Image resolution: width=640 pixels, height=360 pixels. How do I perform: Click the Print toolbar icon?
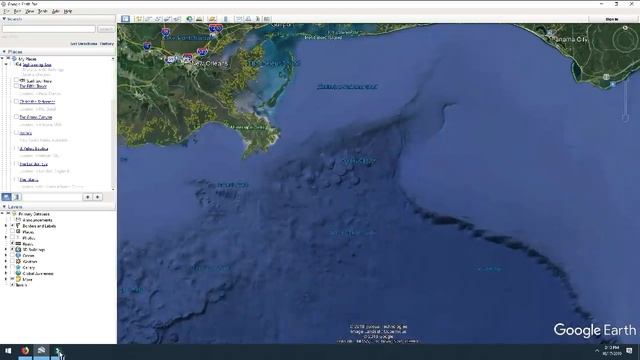click(248, 19)
